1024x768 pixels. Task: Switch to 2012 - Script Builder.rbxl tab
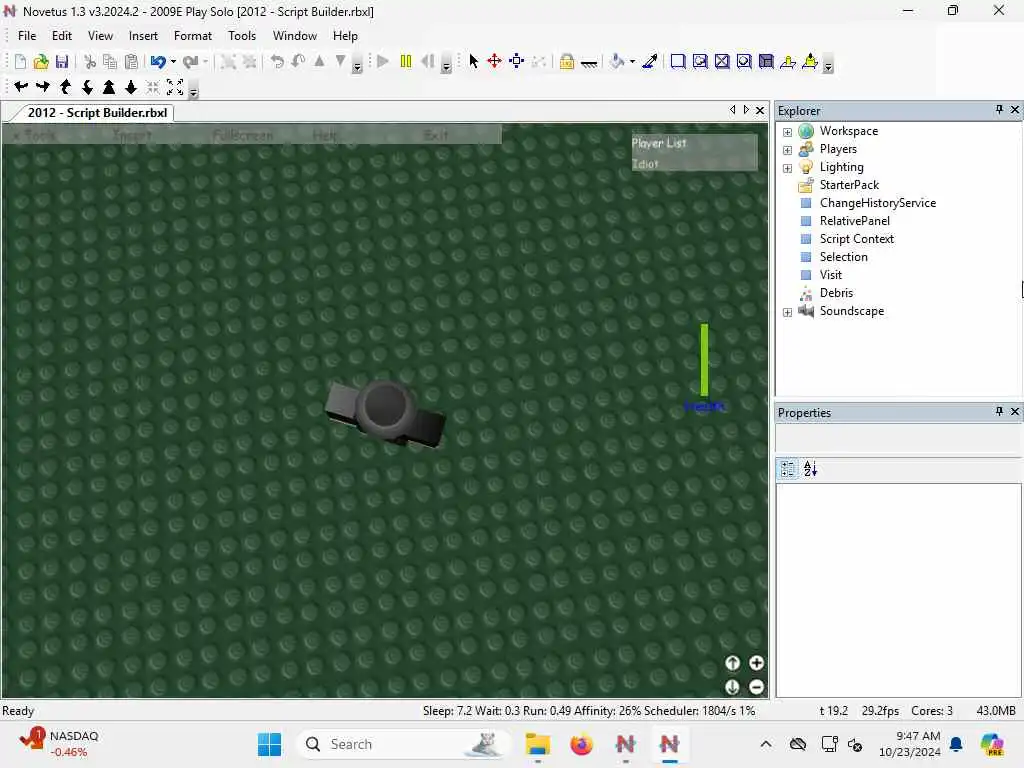(97, 112)
